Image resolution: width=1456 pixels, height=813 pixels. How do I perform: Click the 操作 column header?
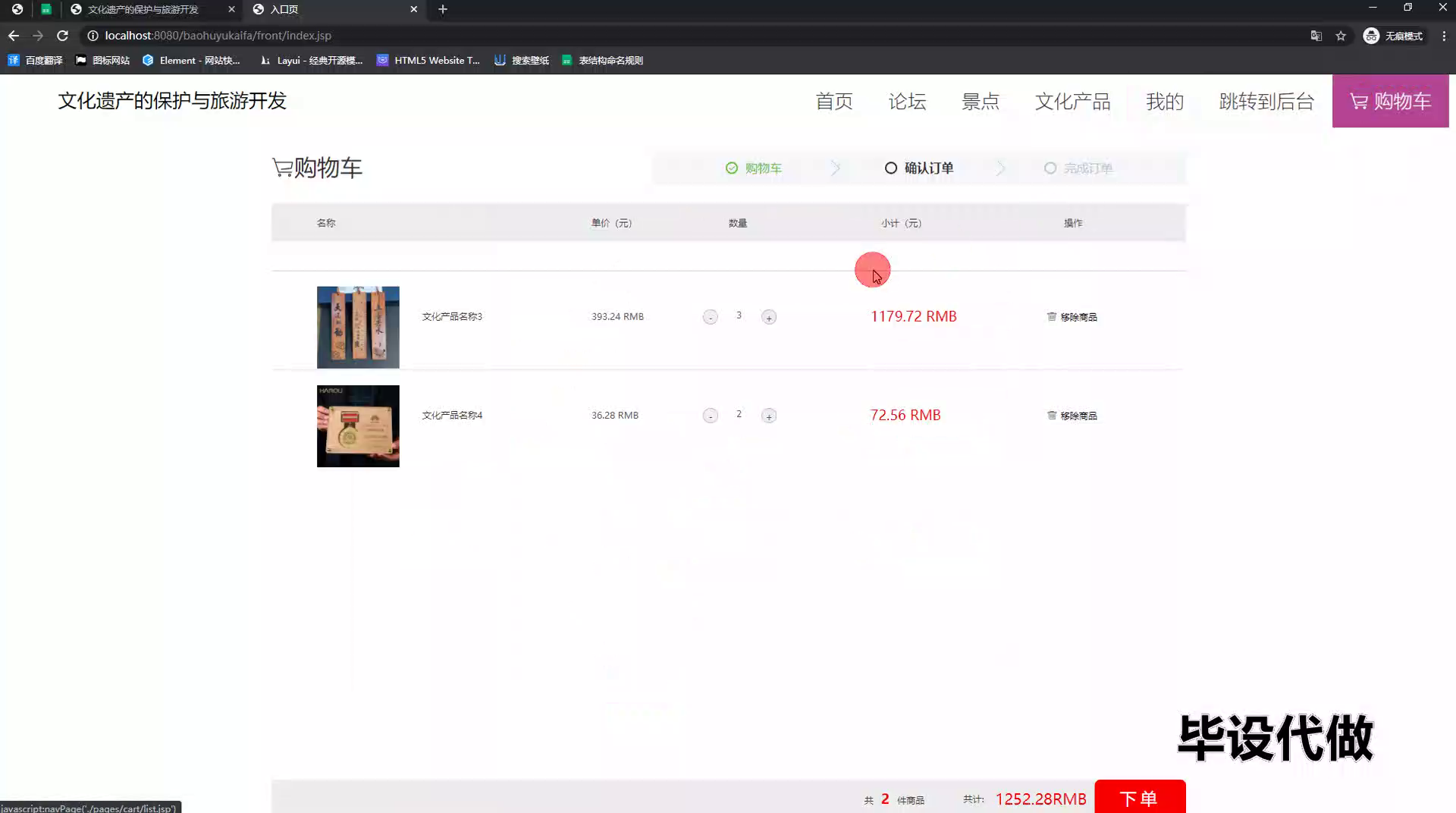click(x=1073, y=223)
